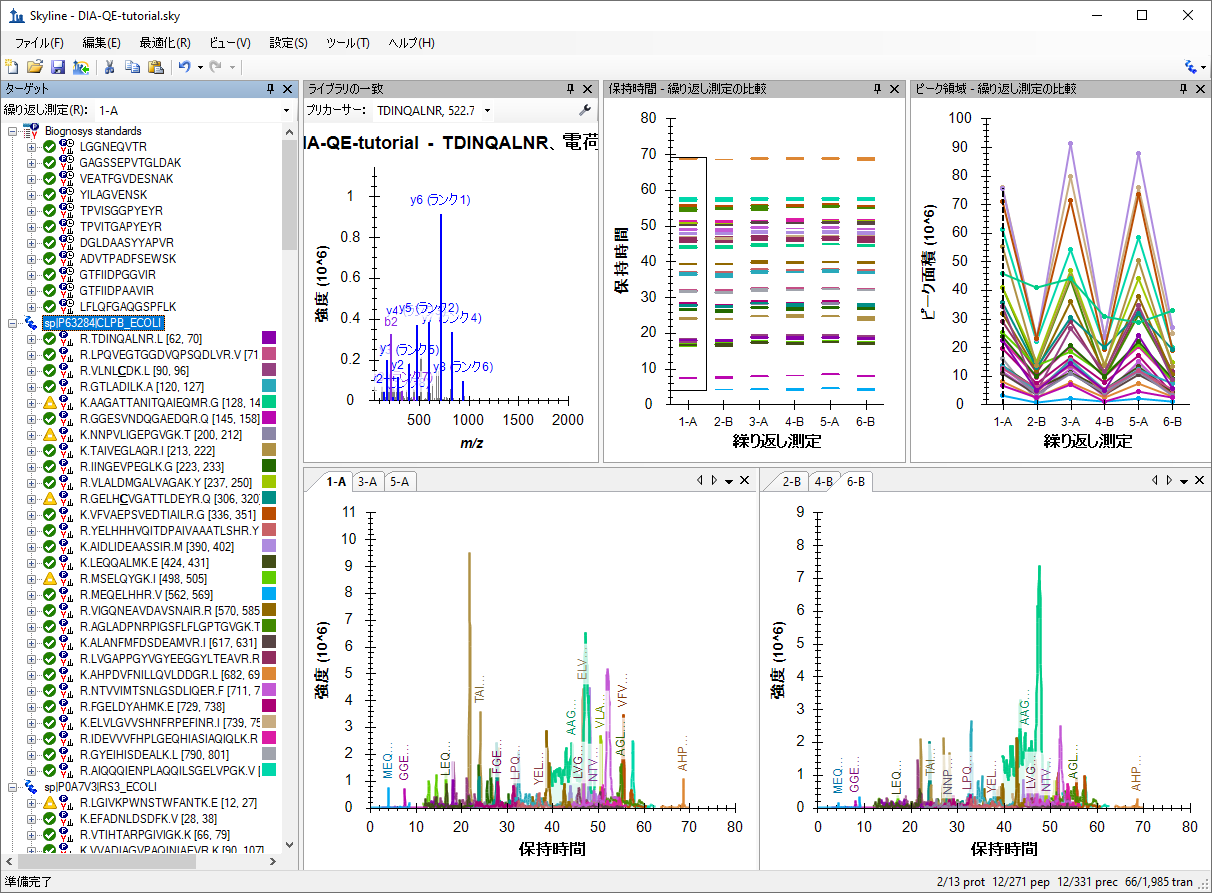Viewport: 1212px width, 893px height.
Task: Click the Cut scissors icon
Action: (109, 67)
